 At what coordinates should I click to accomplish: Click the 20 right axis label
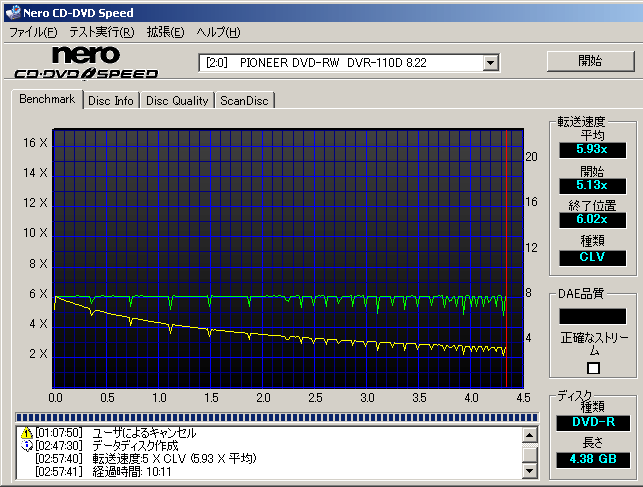pos(531,157)
